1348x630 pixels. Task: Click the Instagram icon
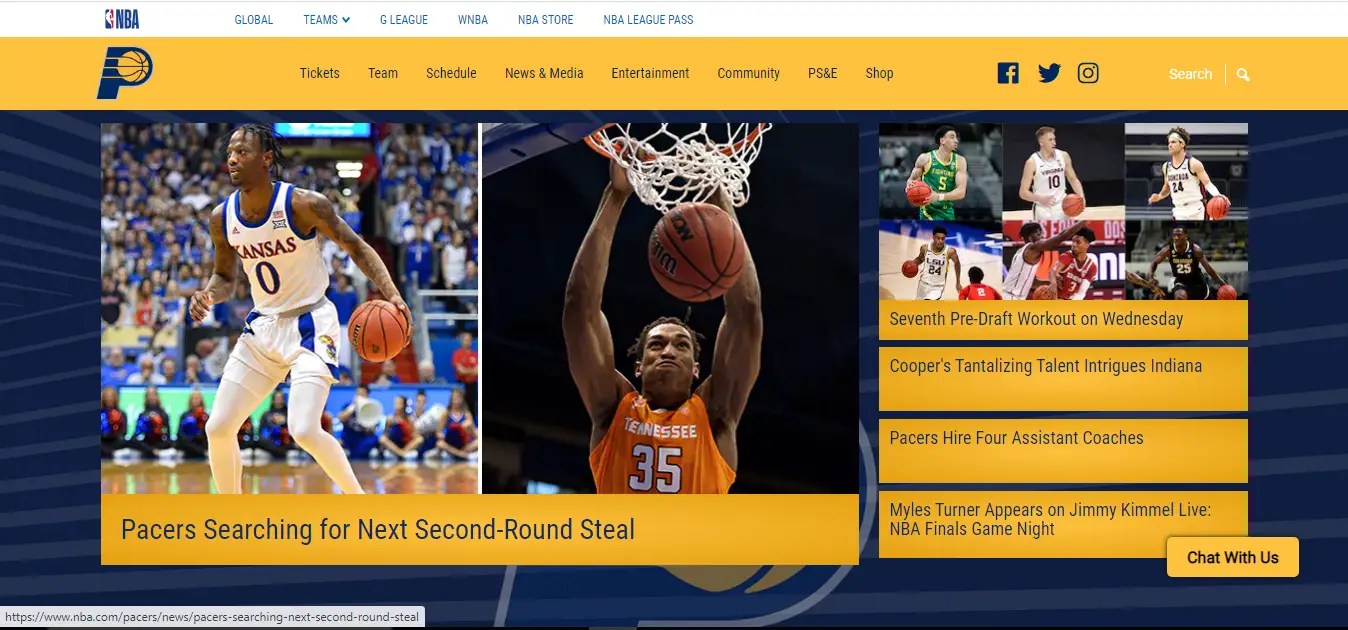(x=1088, y=72)
